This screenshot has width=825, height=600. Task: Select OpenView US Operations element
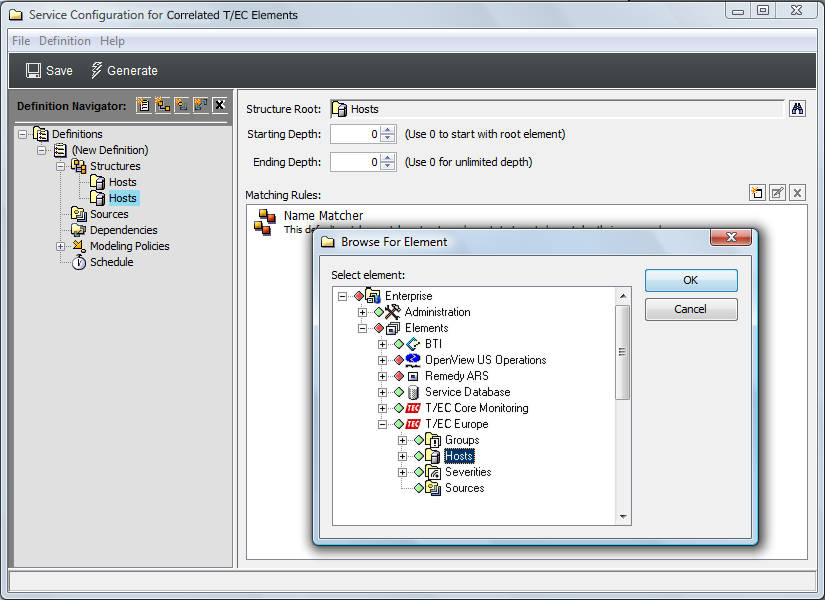[x=486, y=361]
